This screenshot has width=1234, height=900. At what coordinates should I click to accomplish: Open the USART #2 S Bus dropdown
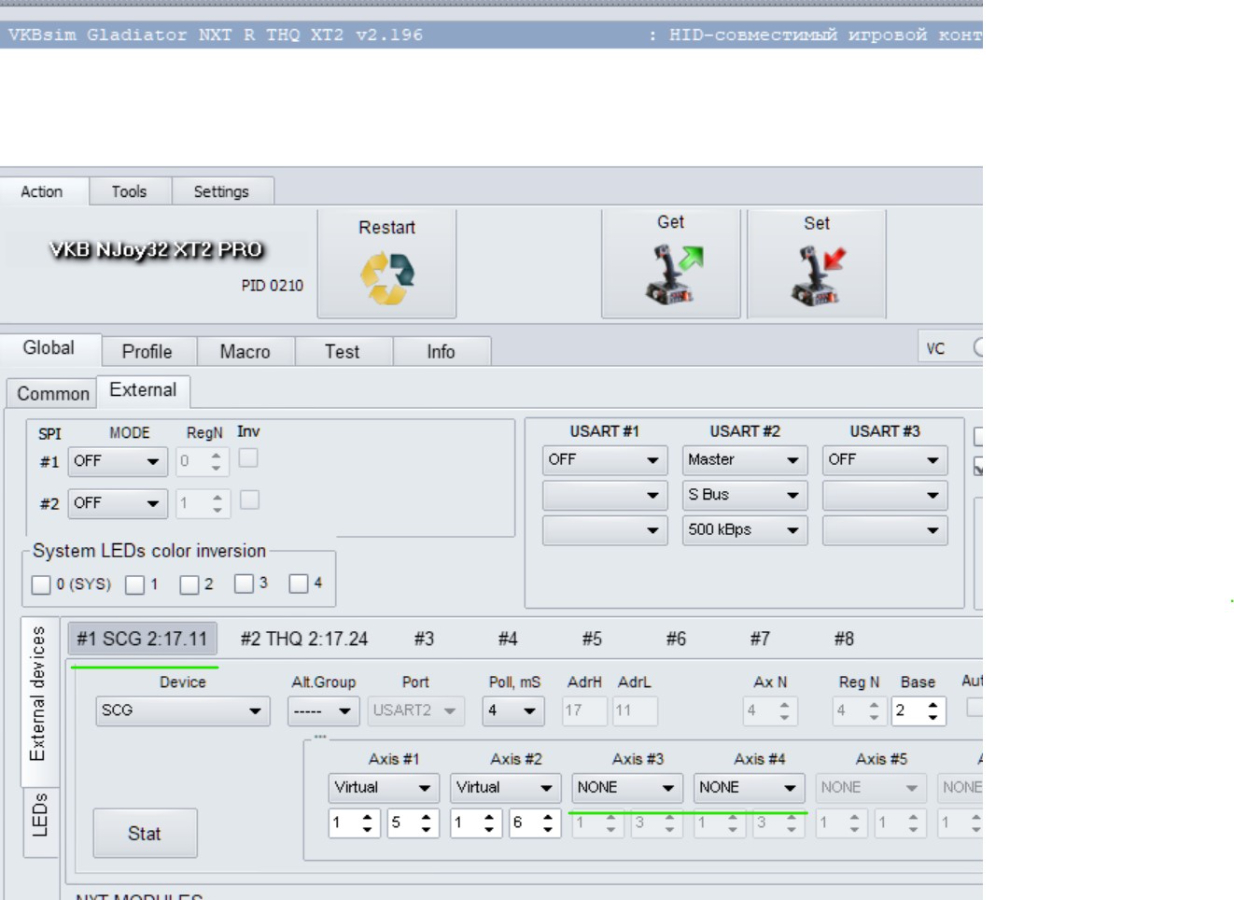point(746,495)
